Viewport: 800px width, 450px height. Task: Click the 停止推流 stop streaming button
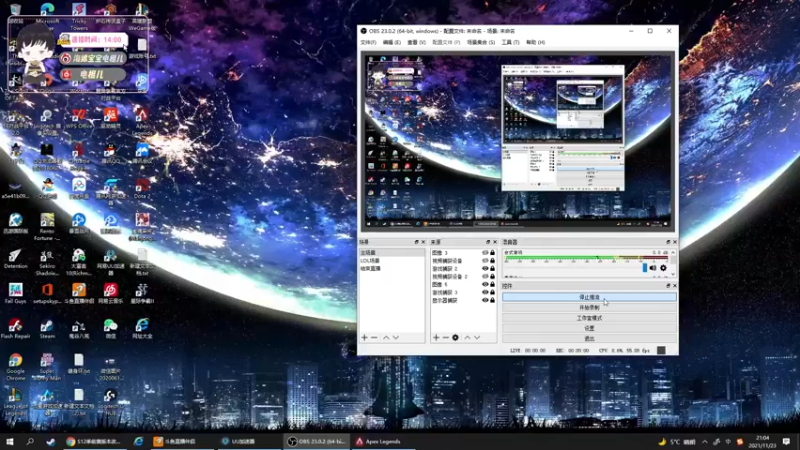coord(589,297)
